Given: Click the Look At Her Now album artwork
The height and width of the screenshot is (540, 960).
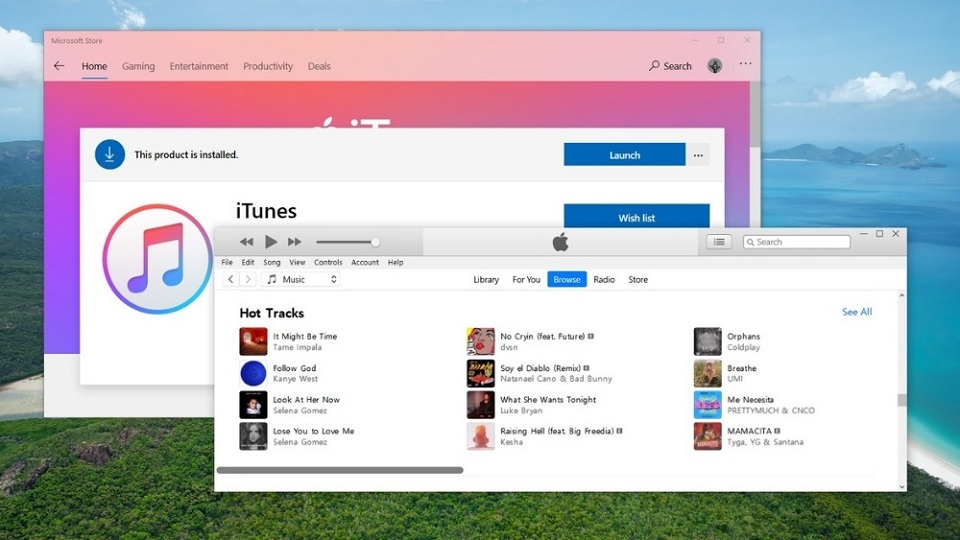Looking at the screenshot, I should [253, 405].
